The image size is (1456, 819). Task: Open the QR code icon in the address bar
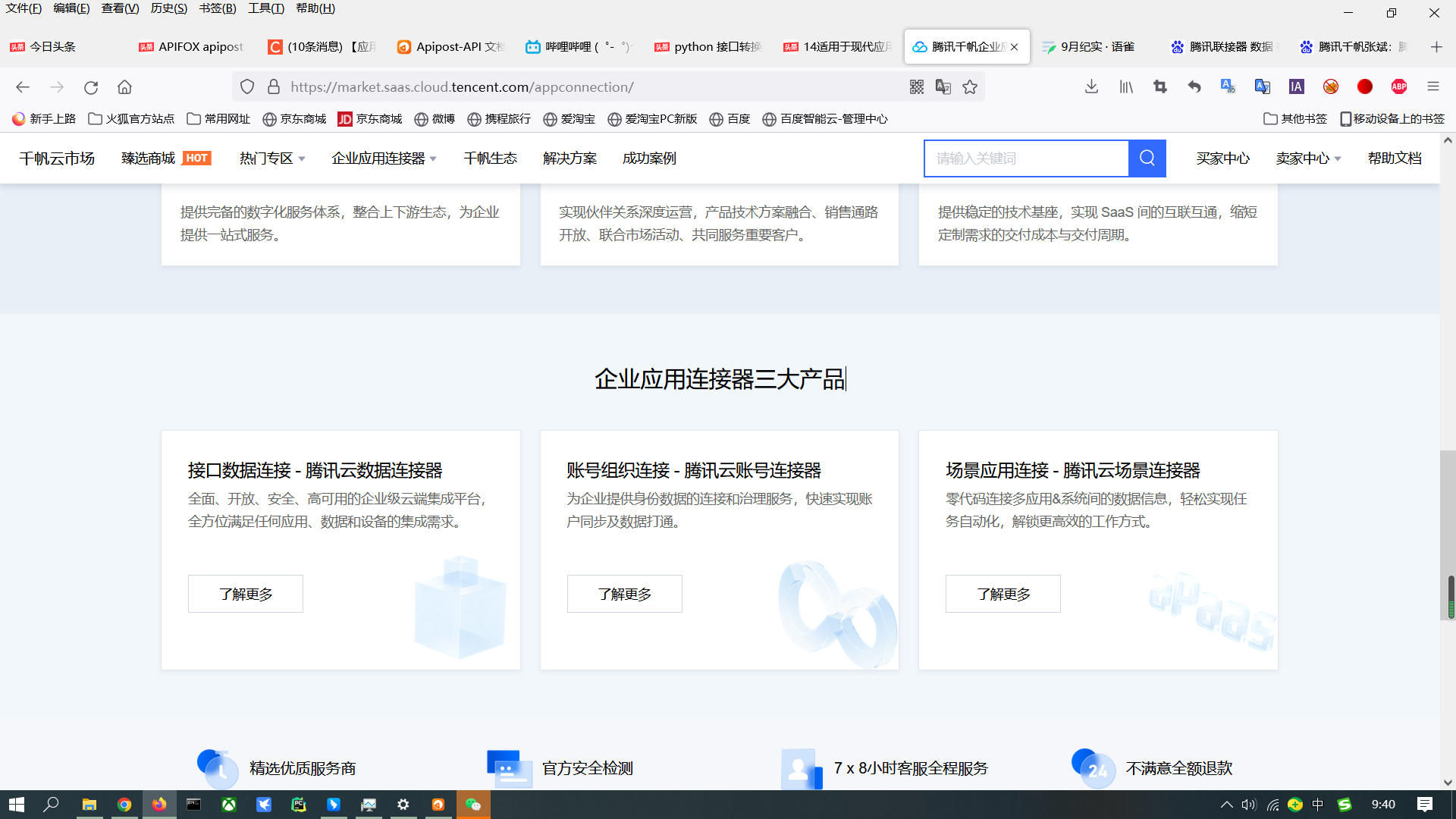(x=917, y=87)
